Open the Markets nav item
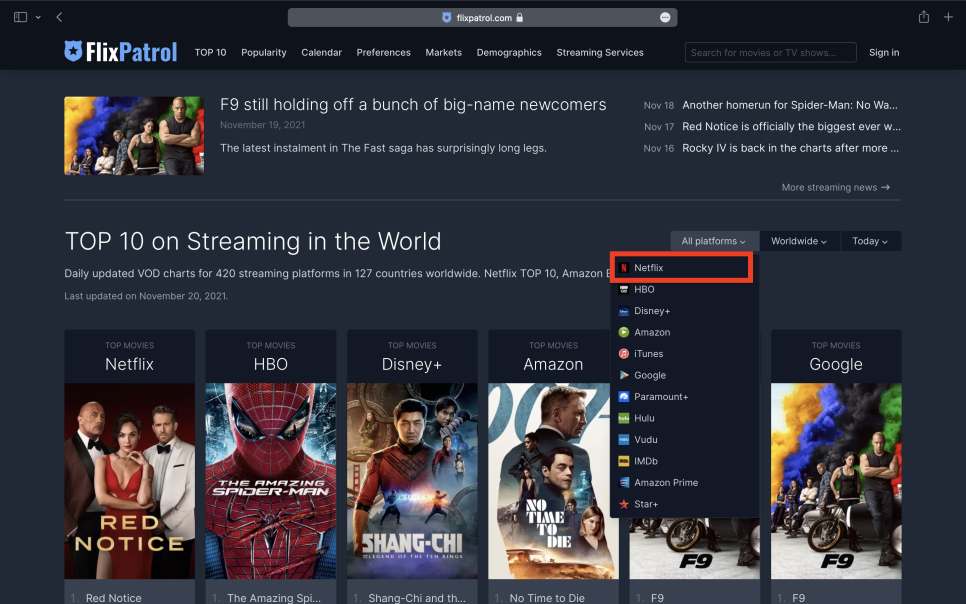The image size is (966, 604). pyautogui.click(x=443, y=52)
